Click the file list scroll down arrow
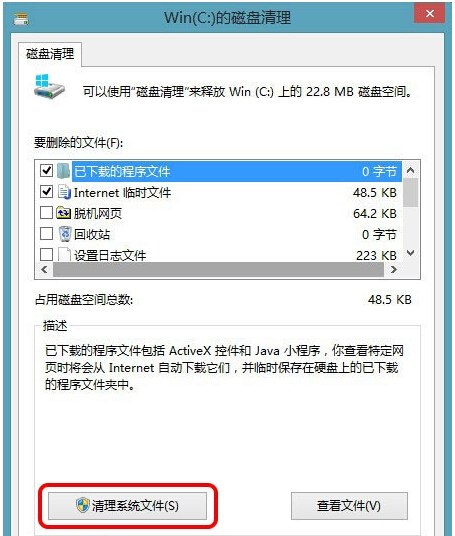The height and width of the screenshot is (536, 455). tap(411, 253)
